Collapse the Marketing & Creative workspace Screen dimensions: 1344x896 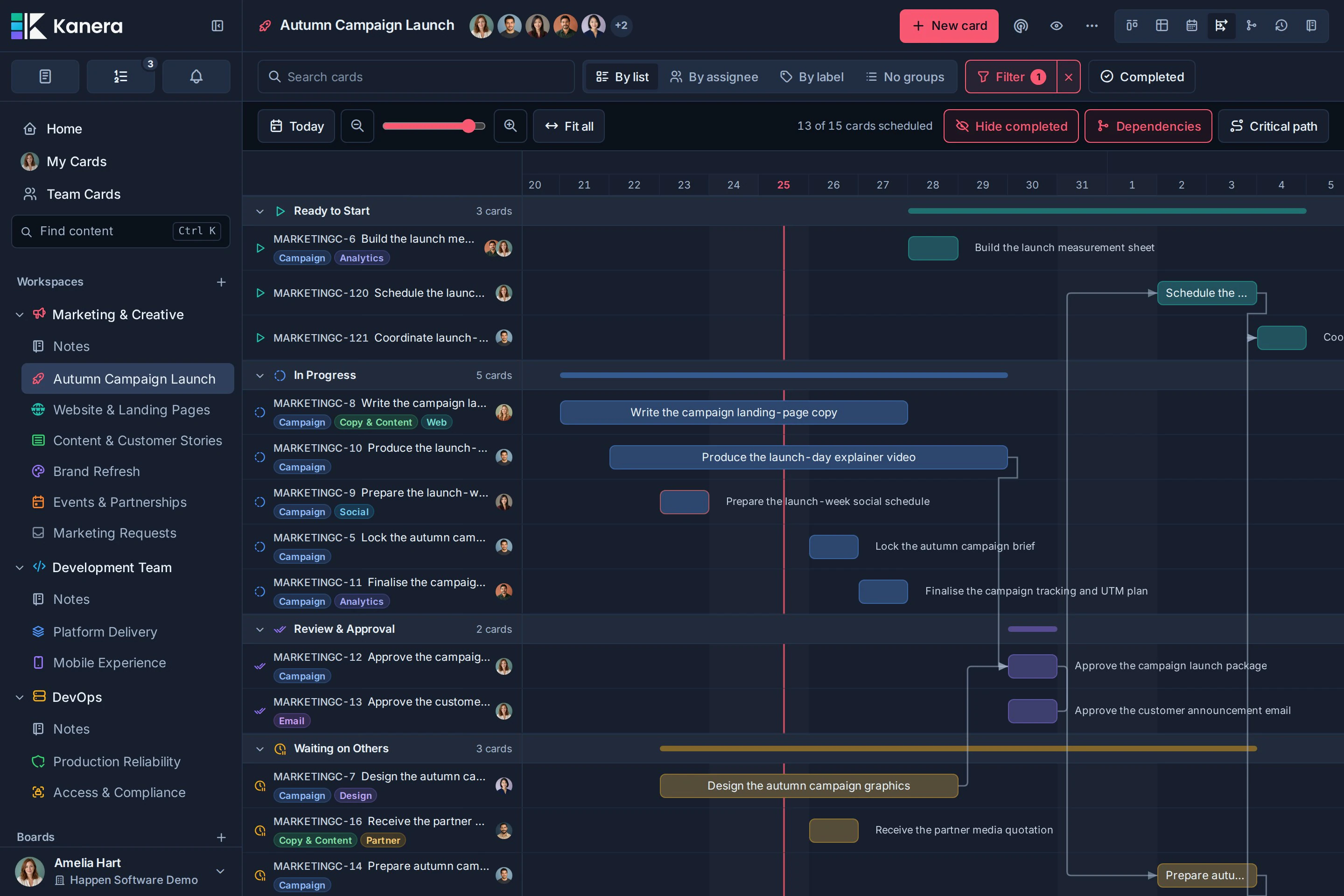point(20,315)
